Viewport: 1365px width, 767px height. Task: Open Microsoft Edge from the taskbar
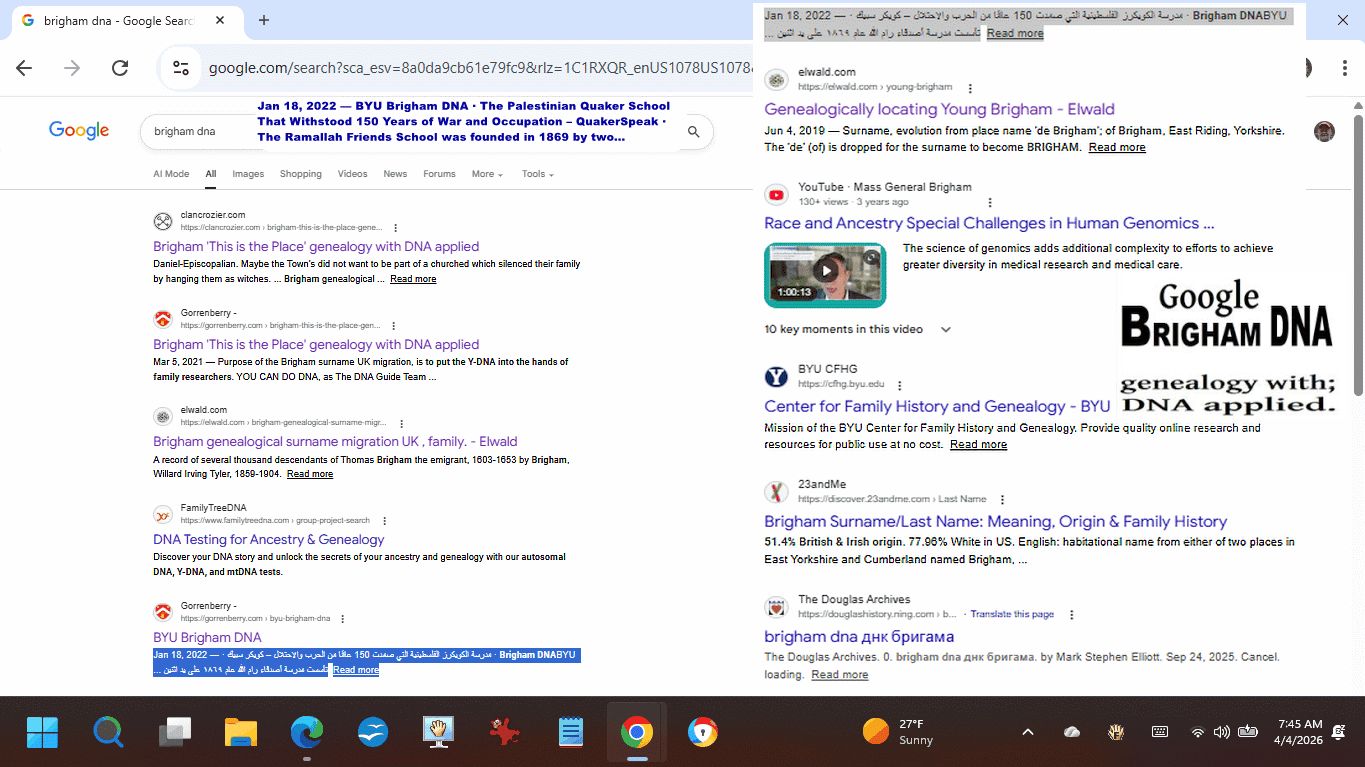pos(307,732)
